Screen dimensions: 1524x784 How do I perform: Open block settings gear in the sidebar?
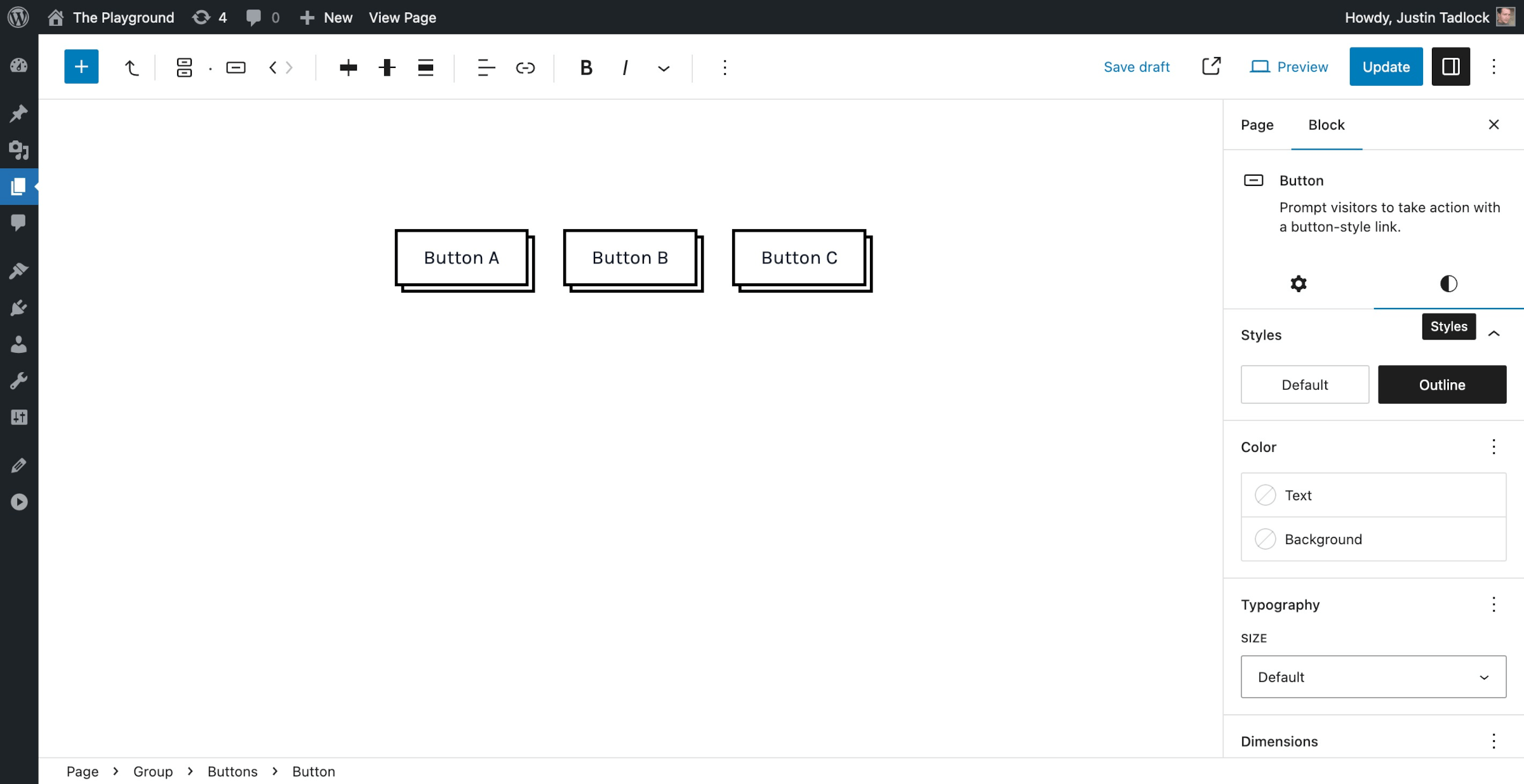[x=1297, y=284]
